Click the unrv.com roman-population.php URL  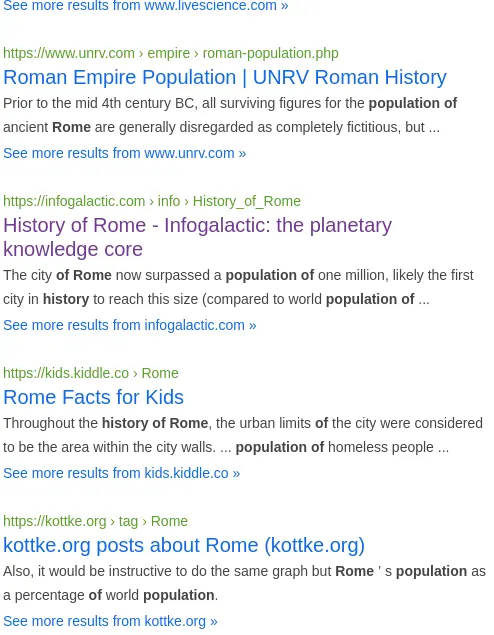[171, 53]
